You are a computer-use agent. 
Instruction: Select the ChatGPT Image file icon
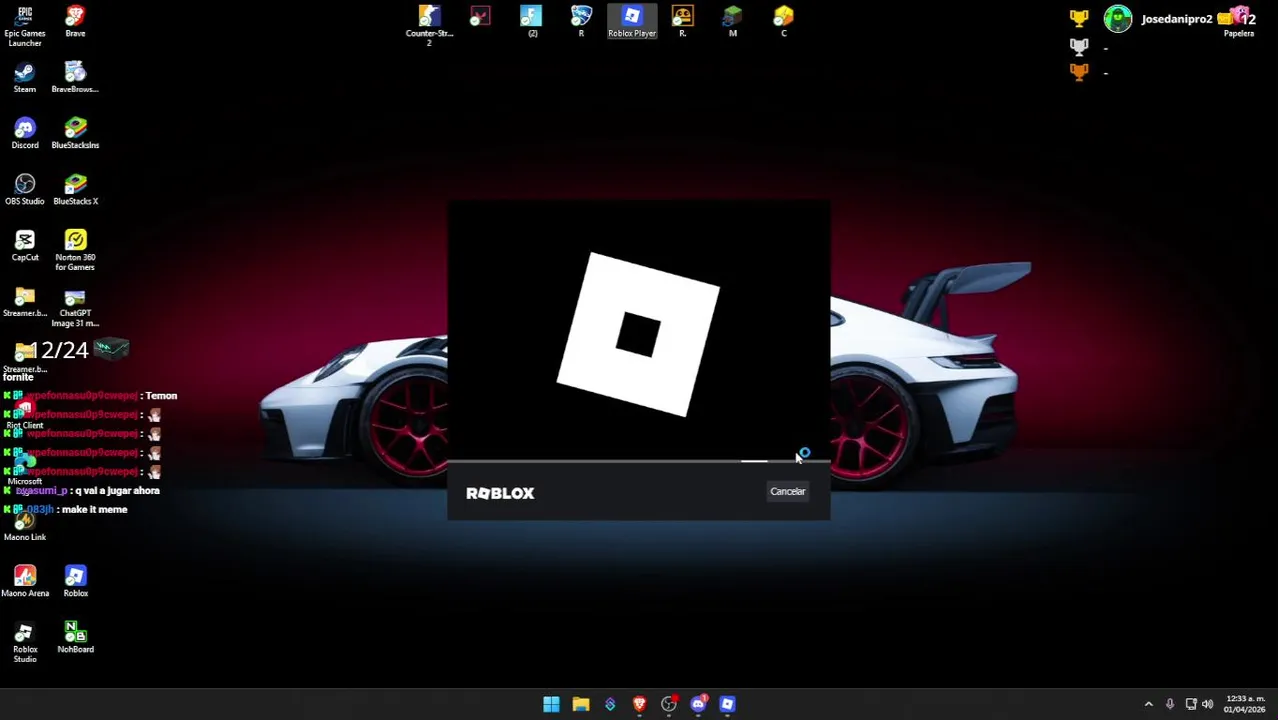pos(75,308)
